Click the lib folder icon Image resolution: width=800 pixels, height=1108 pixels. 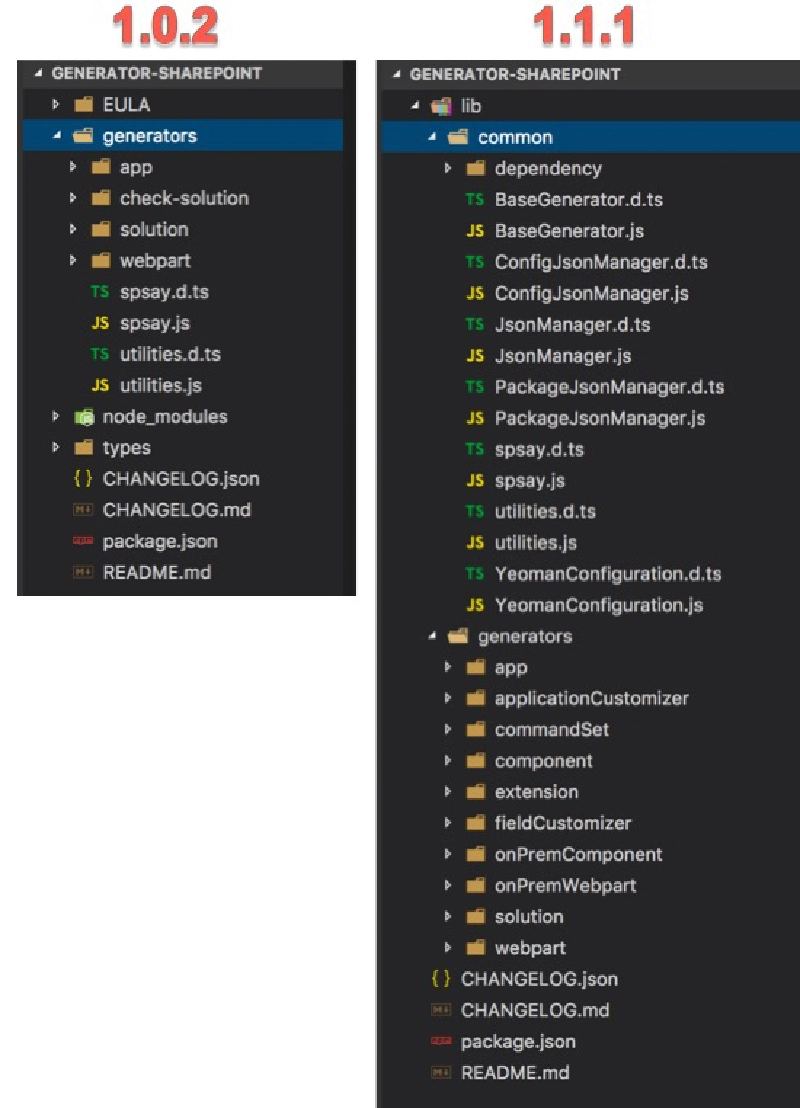click(442, 106)
